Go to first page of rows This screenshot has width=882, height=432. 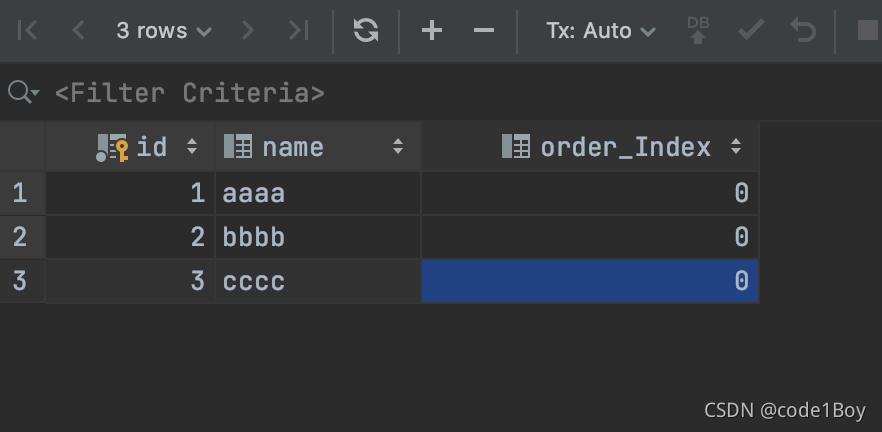[x=27, y=31]
